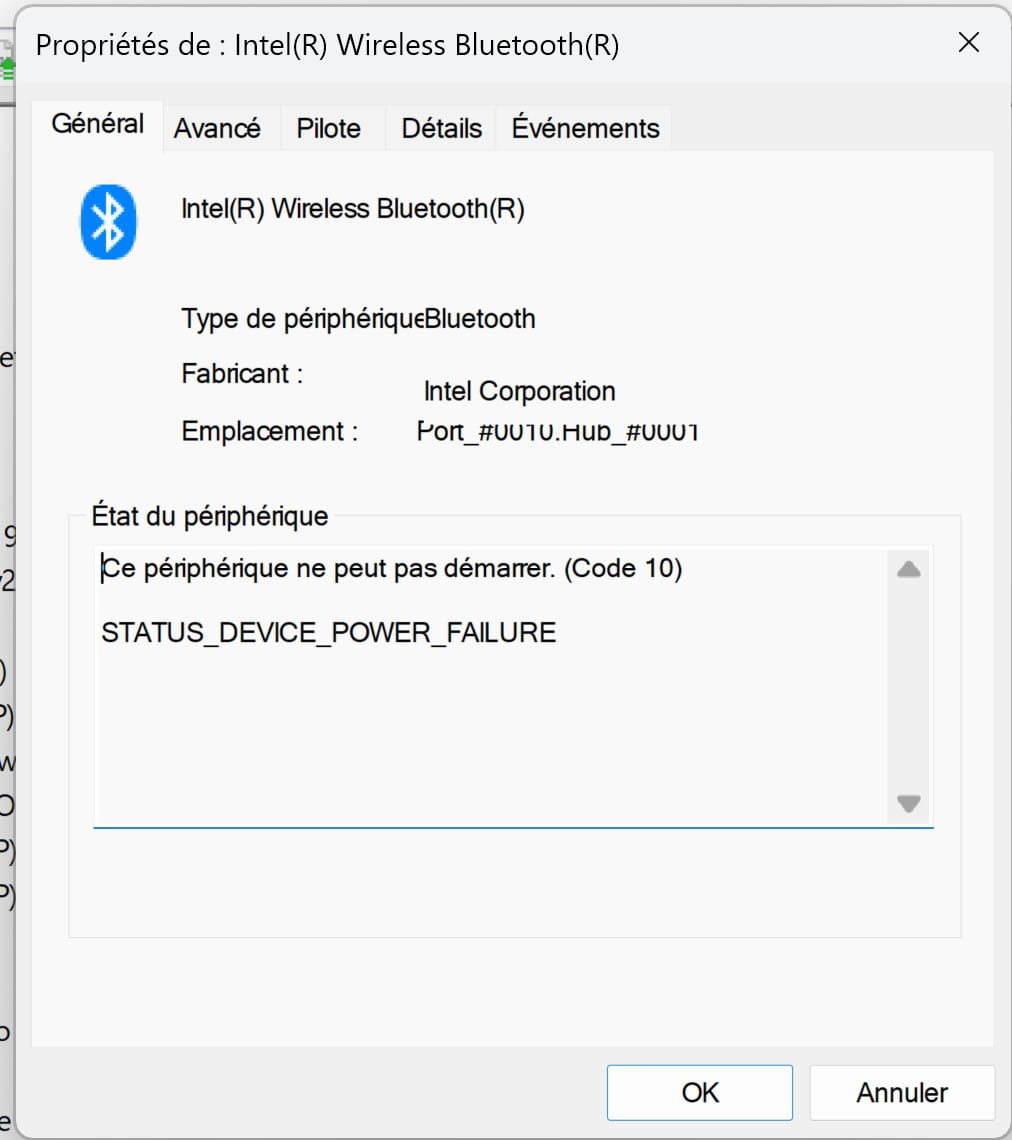The image size is (1012, 1140).
Task: Click the Intel Corporation manufacturer value
Action: [x=519, y=391]
